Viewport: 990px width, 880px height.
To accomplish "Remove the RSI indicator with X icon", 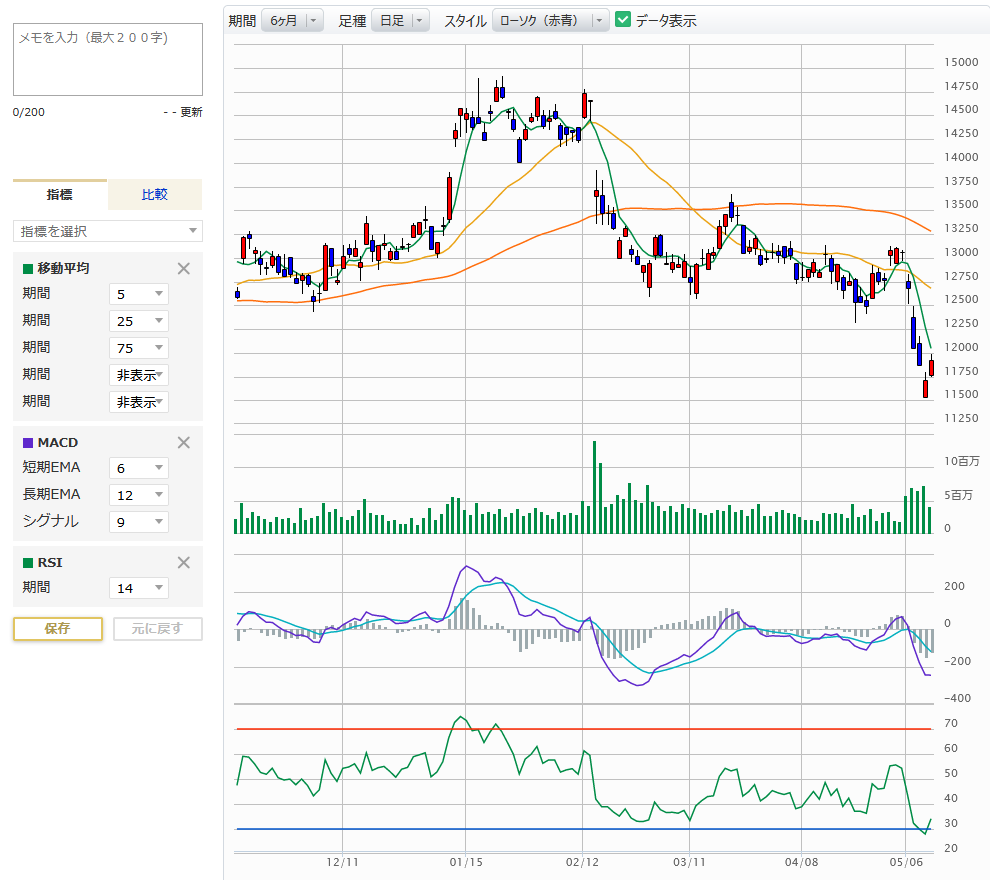I will pos(183,562).
